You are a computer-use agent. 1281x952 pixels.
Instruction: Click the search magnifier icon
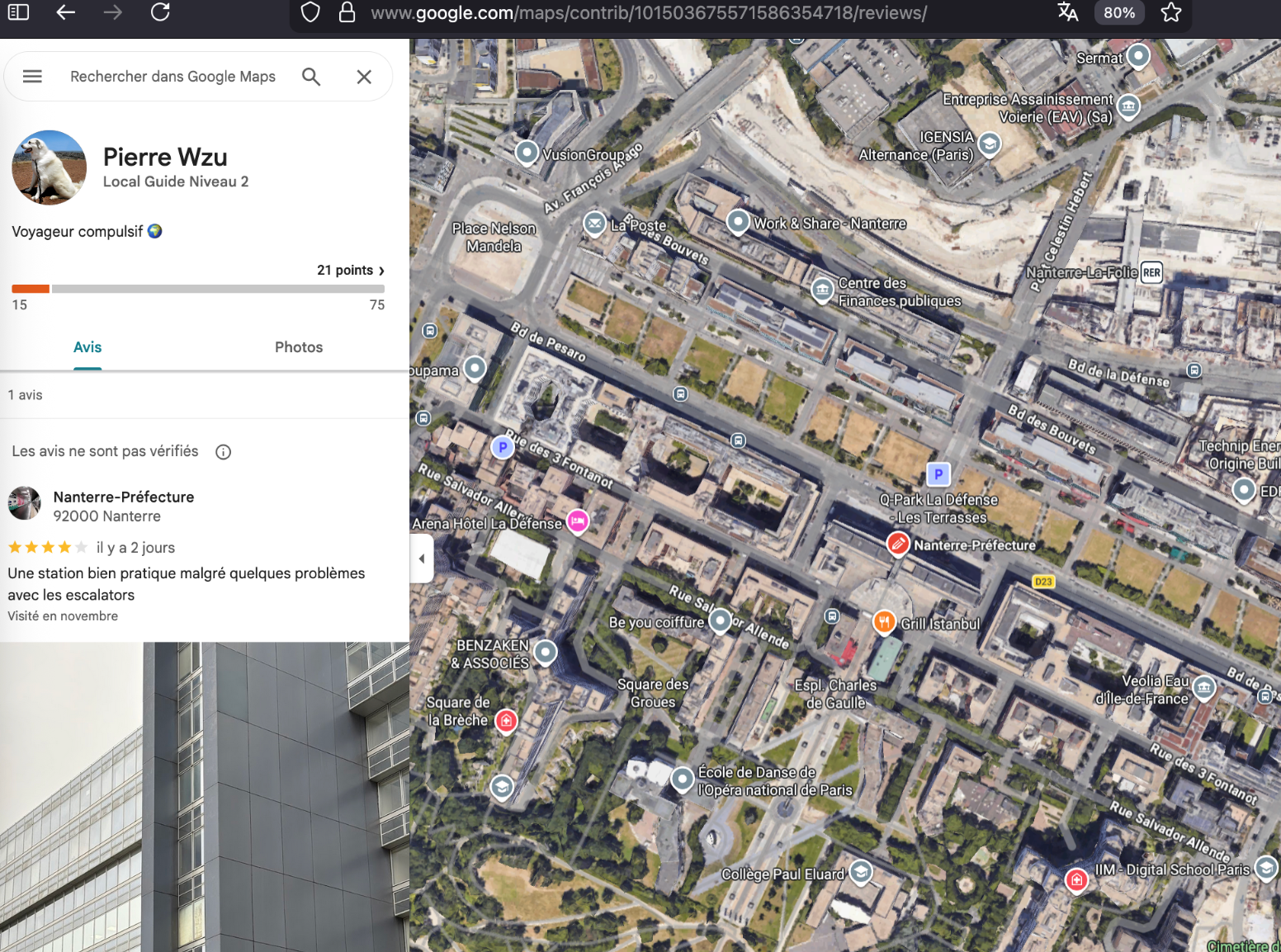[311, 77]
